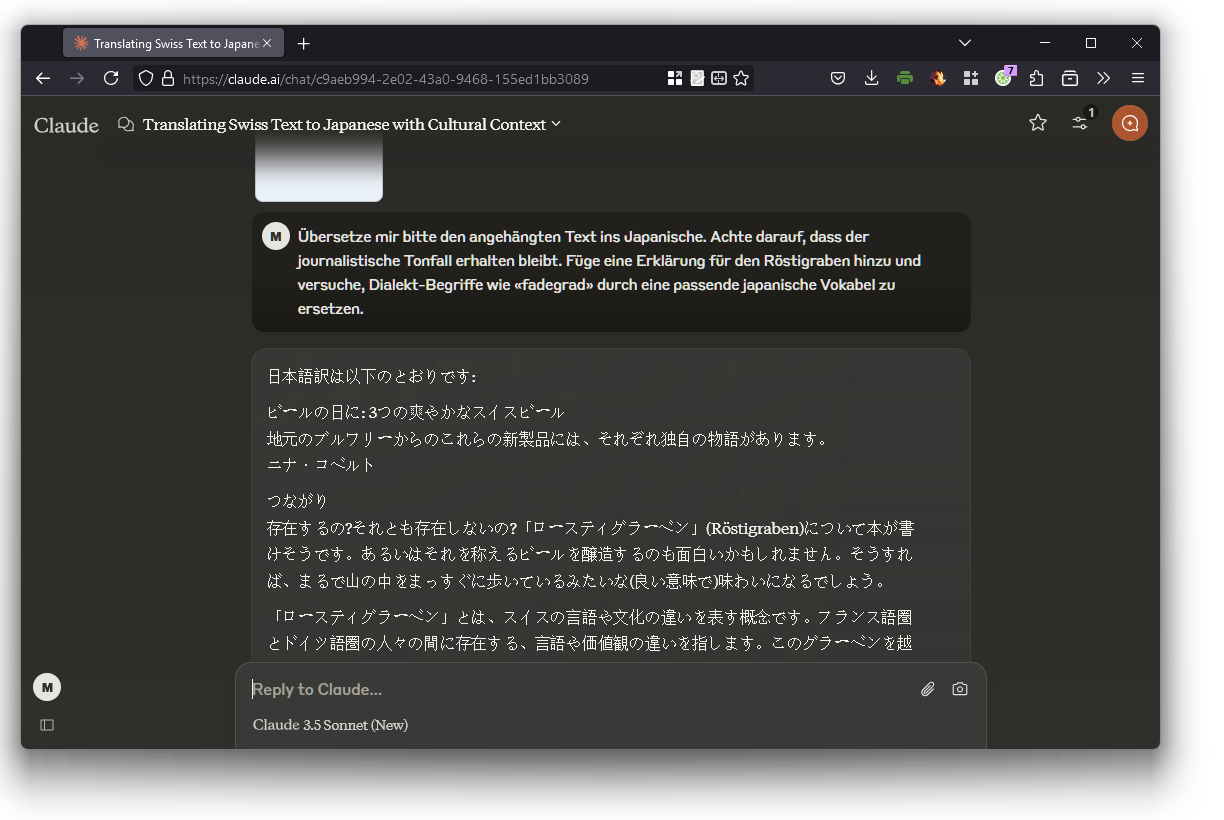
Task: Open a new browser tab
Action: coord(304,44)
